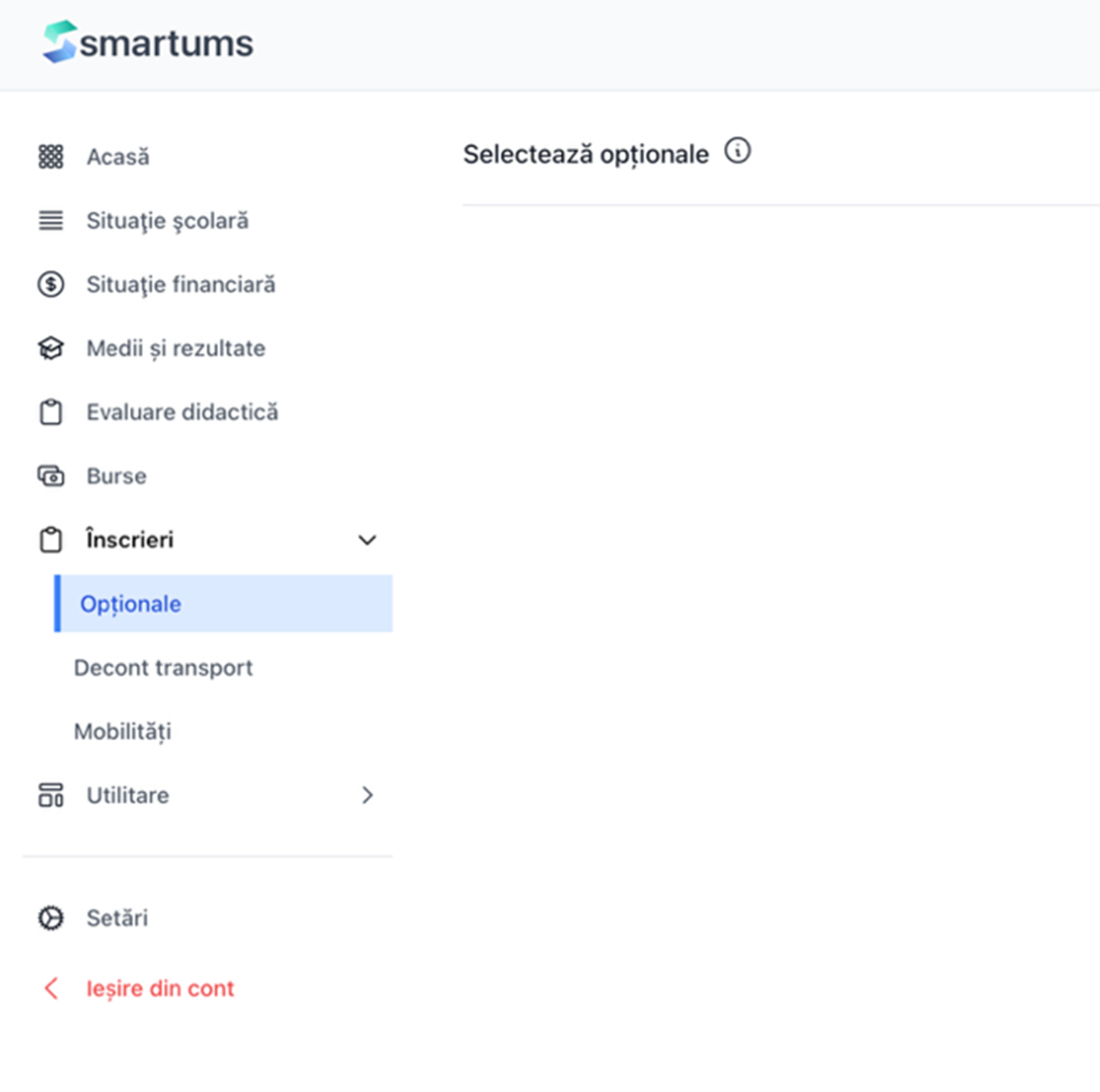1100x1092 pixels.
Task: Click the Situație școlară list icon
Action: point(51,221)
